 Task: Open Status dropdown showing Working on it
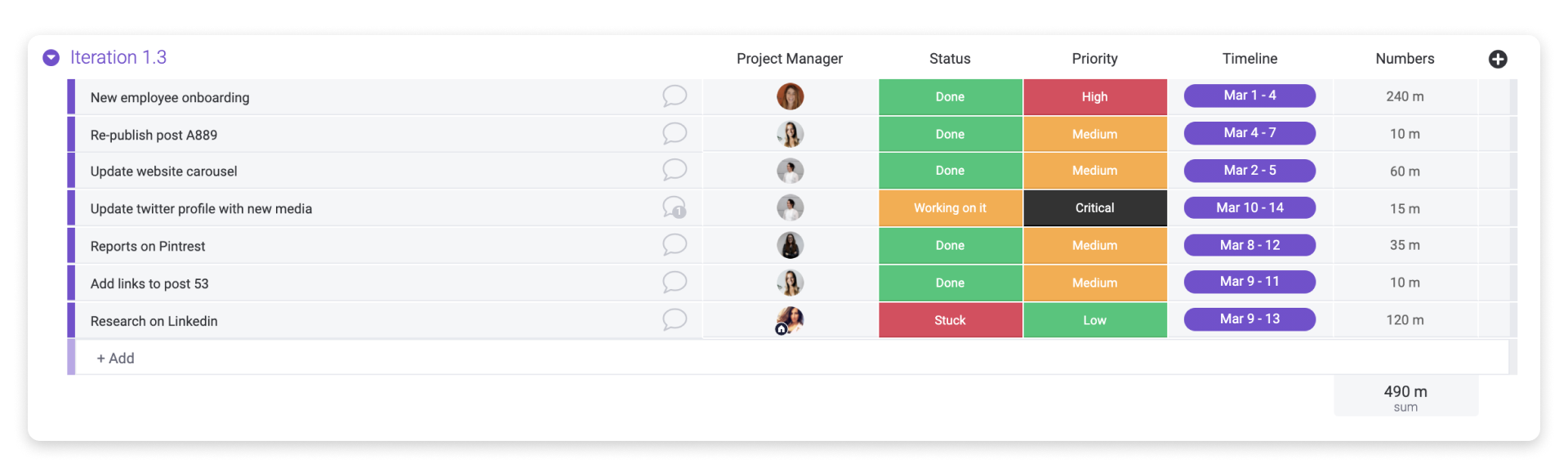click(951, 208)
